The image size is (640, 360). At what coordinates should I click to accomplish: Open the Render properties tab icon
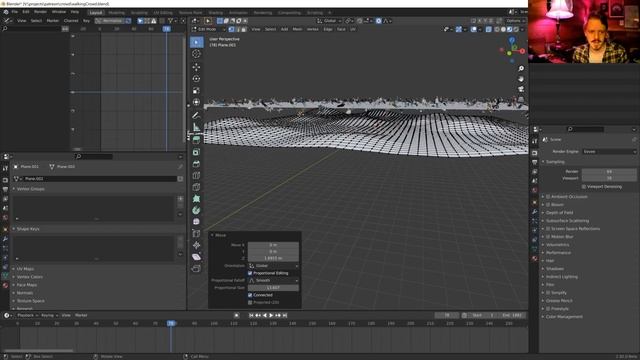click(535, 153)
